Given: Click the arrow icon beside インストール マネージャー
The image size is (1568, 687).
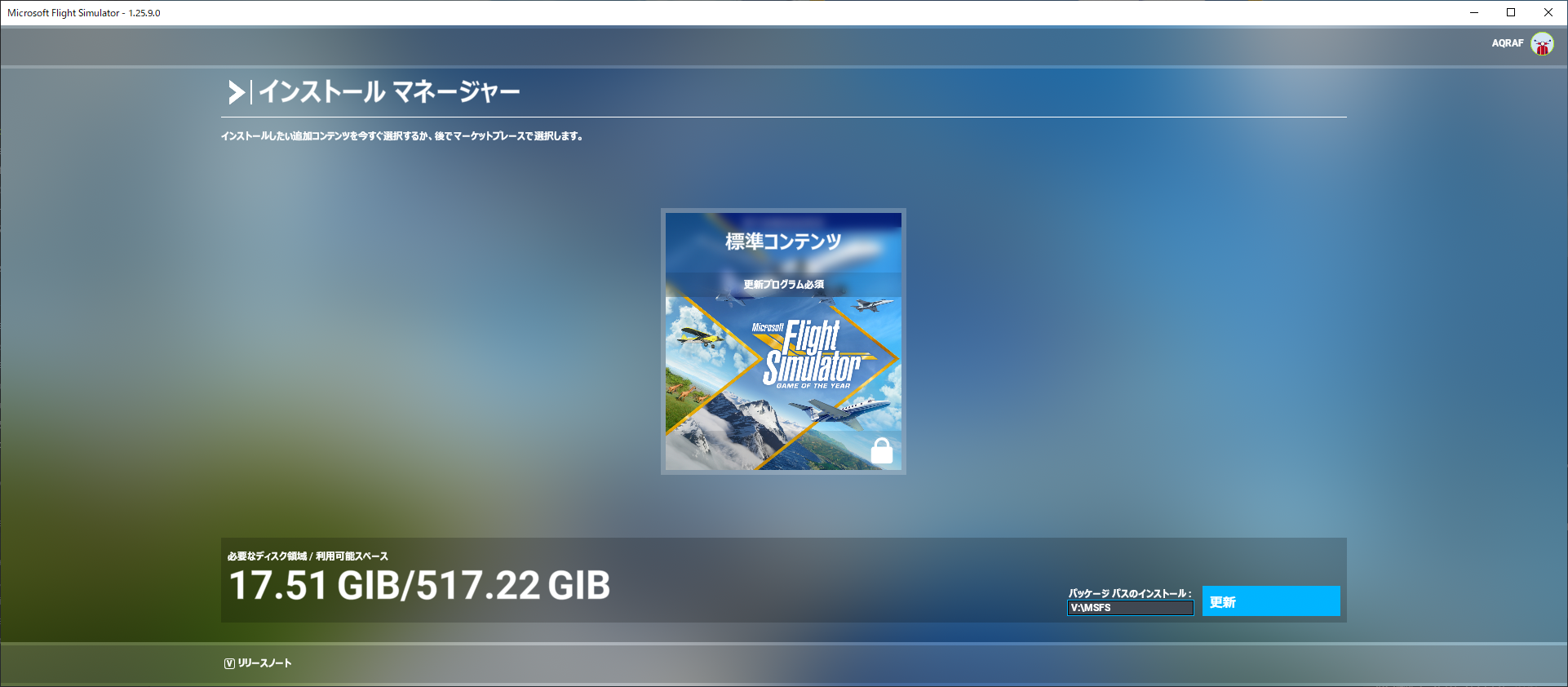Looking at the screenshot, I should tap(236, 92).
